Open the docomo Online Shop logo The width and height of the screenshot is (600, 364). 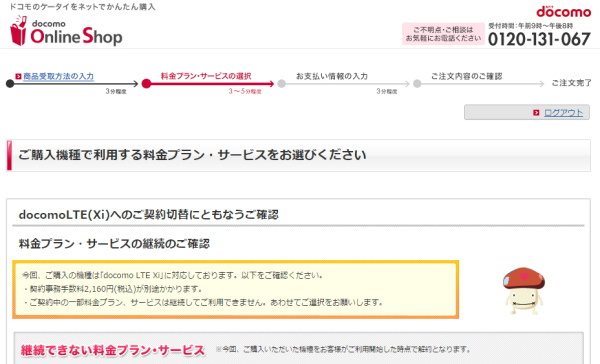point(66,31)
